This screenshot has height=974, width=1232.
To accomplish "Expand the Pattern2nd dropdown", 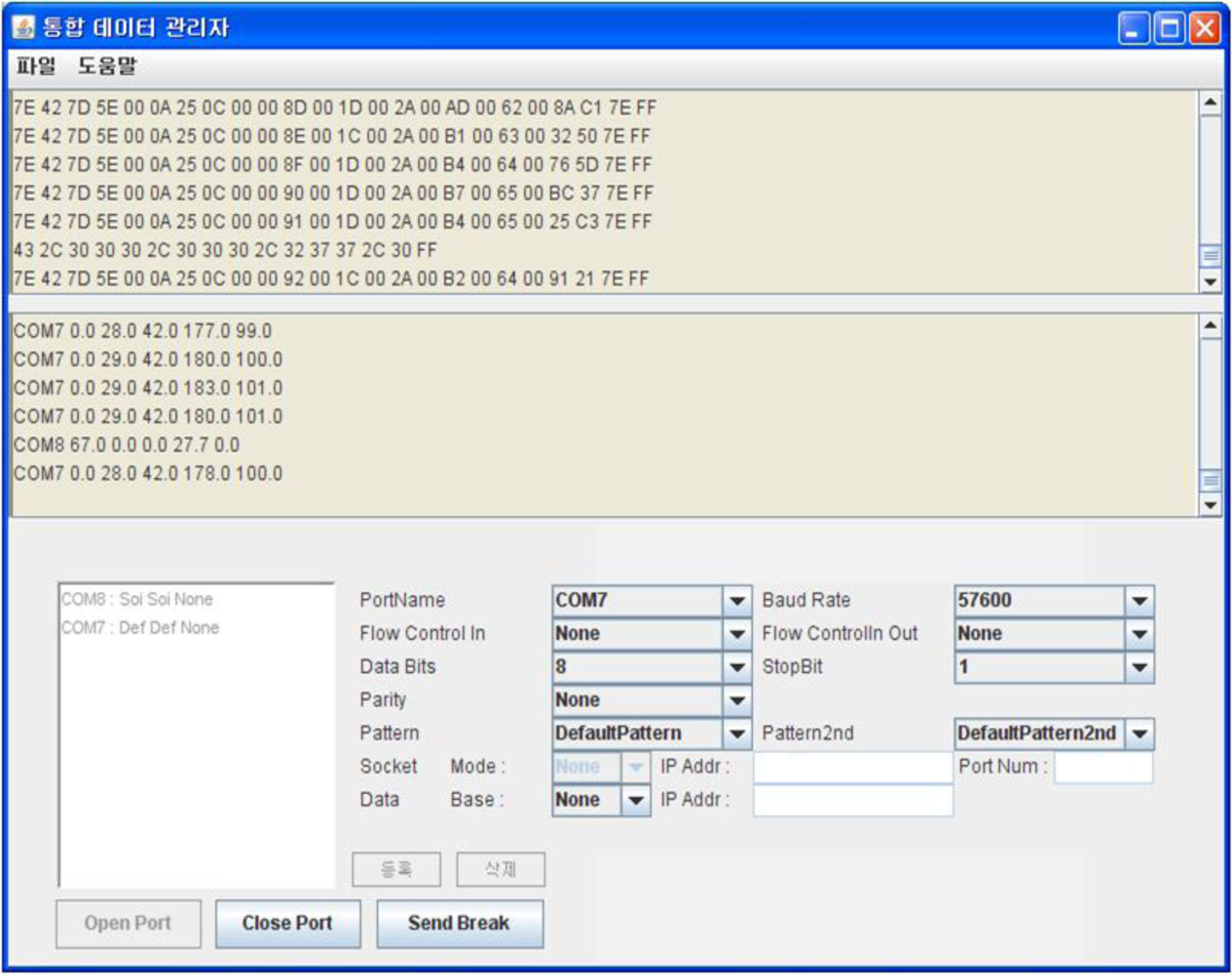I will point(1139,733).
